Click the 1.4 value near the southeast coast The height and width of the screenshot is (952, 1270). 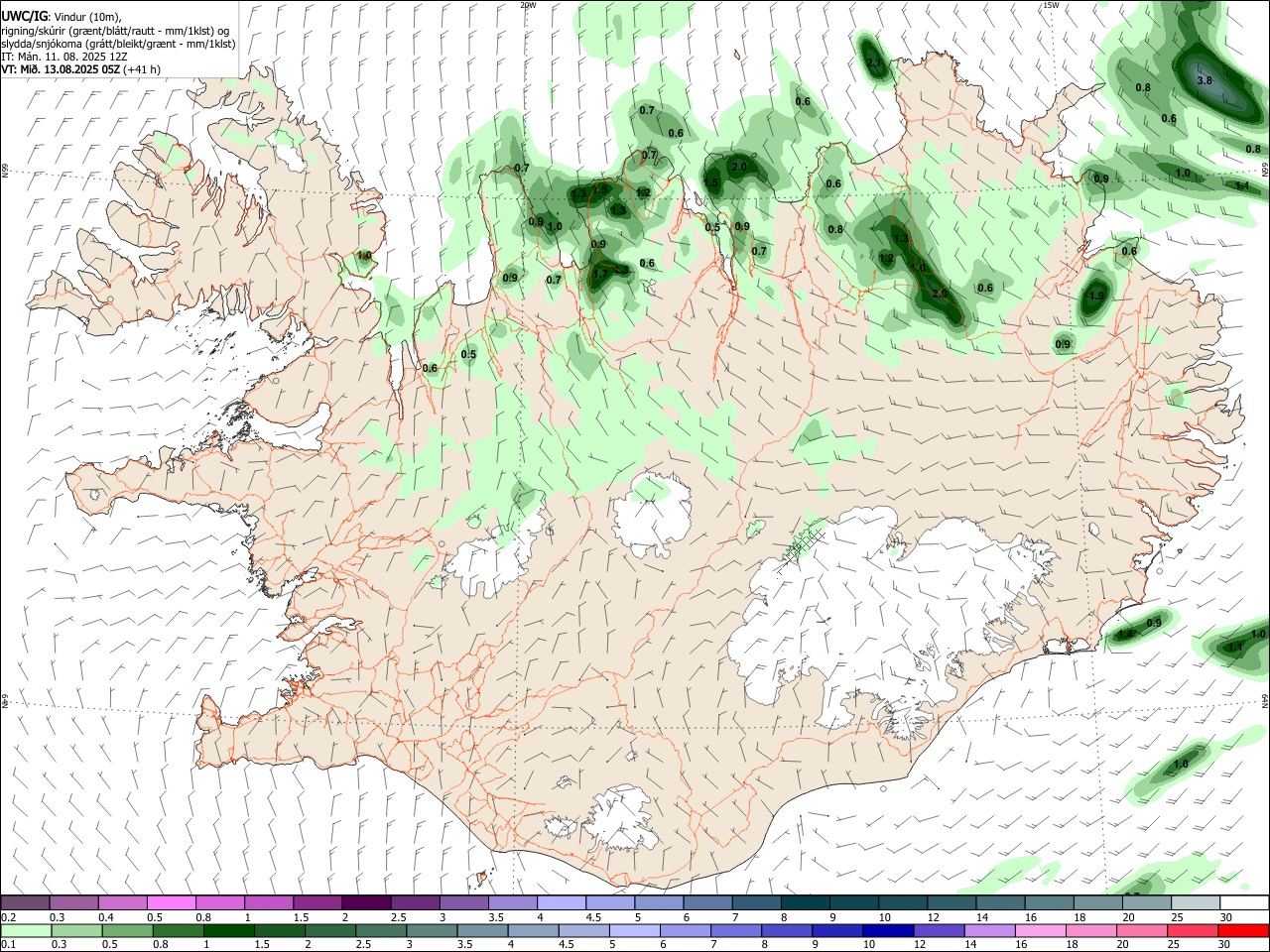point(1125,634)
